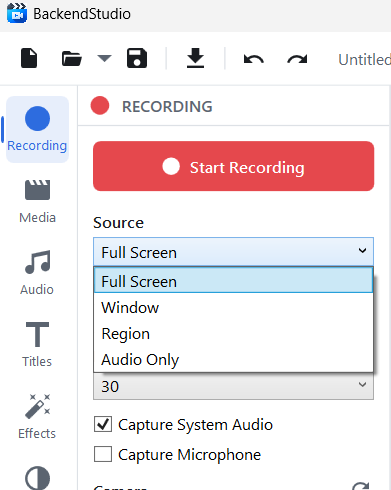Select Audio Only from source list
Image resolution: width=391 pixels, height=490 pixels.
click(x=233, y=359)
